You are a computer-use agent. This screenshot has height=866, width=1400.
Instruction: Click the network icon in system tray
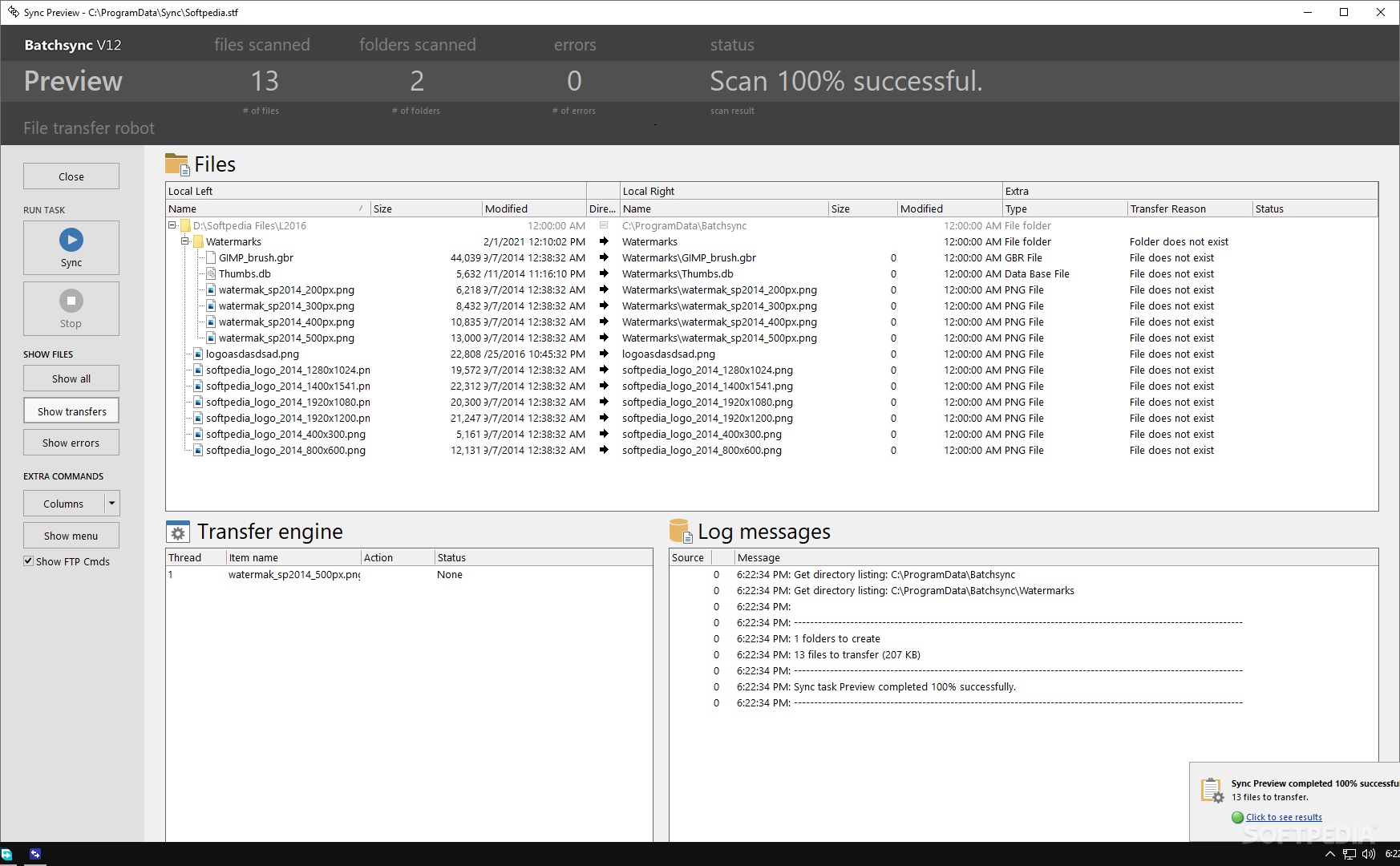pyautogui.click(x=1349, y=854)
